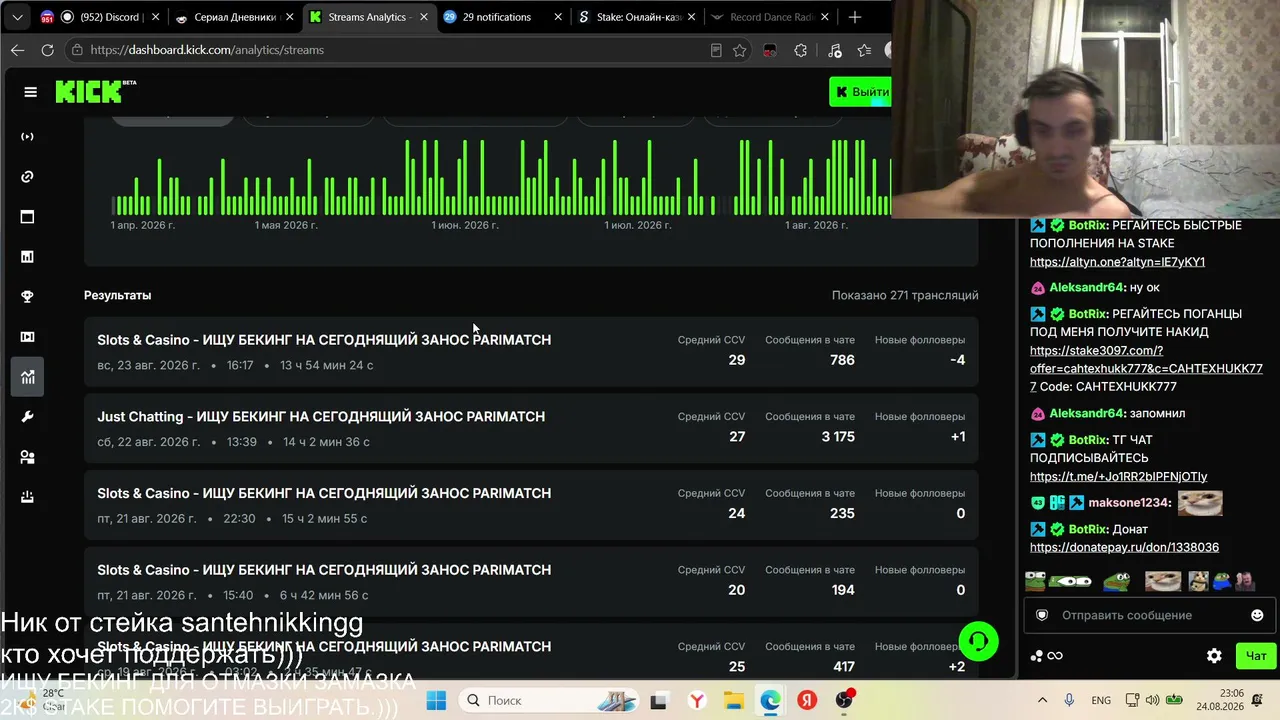Open the 21 авг. 15:40 Slots & Casino stream
This screenshot has width=1280, height=720.
tap(531, 582)
